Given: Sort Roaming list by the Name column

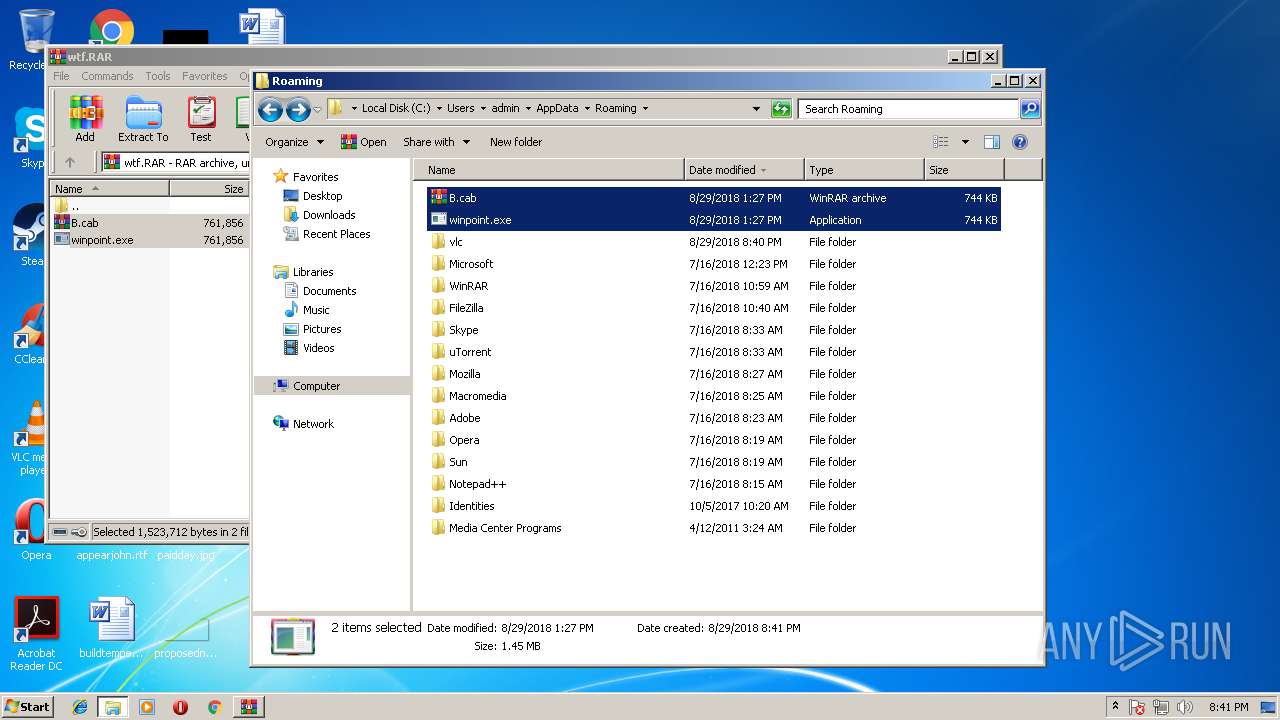Looking at the screenshot, I should pyautogui.click(x=549, y=170).
